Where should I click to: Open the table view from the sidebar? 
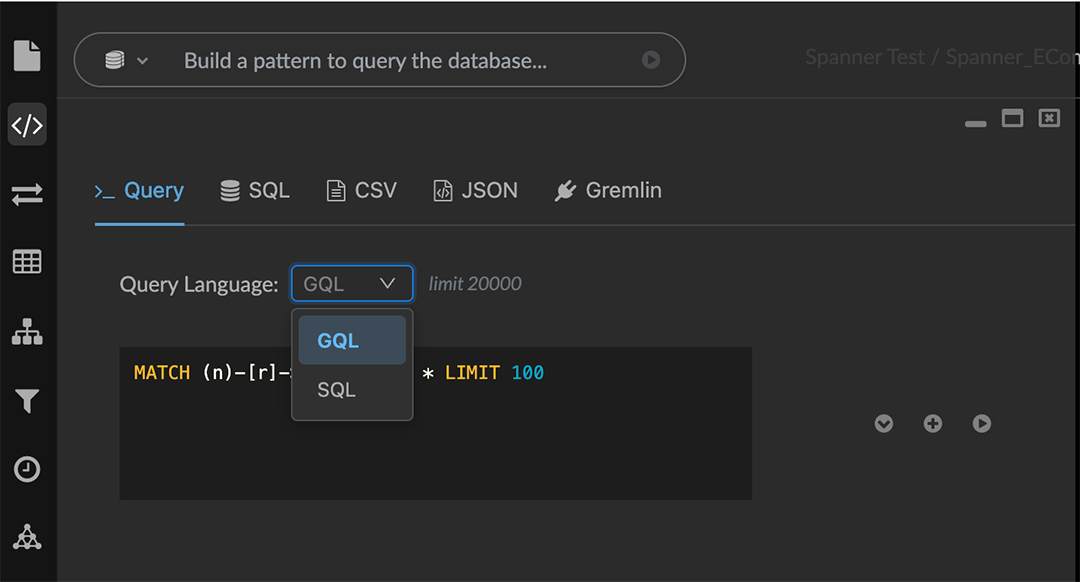26,262
